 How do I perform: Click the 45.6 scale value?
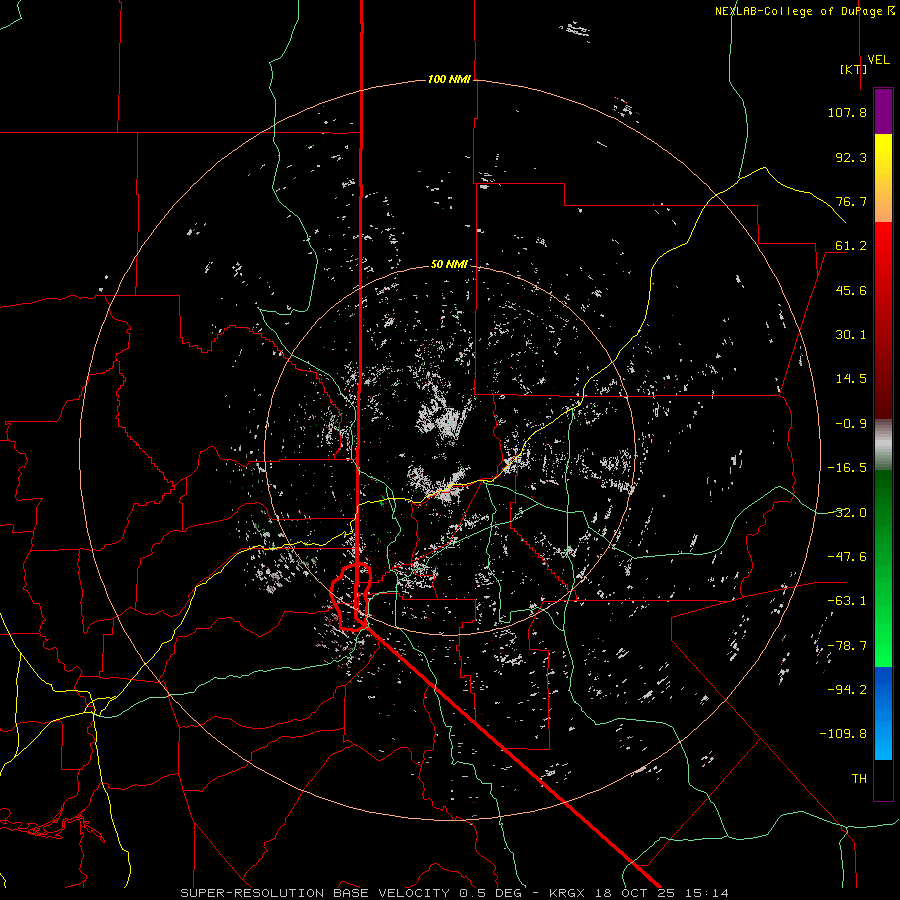tap(851, 290)
